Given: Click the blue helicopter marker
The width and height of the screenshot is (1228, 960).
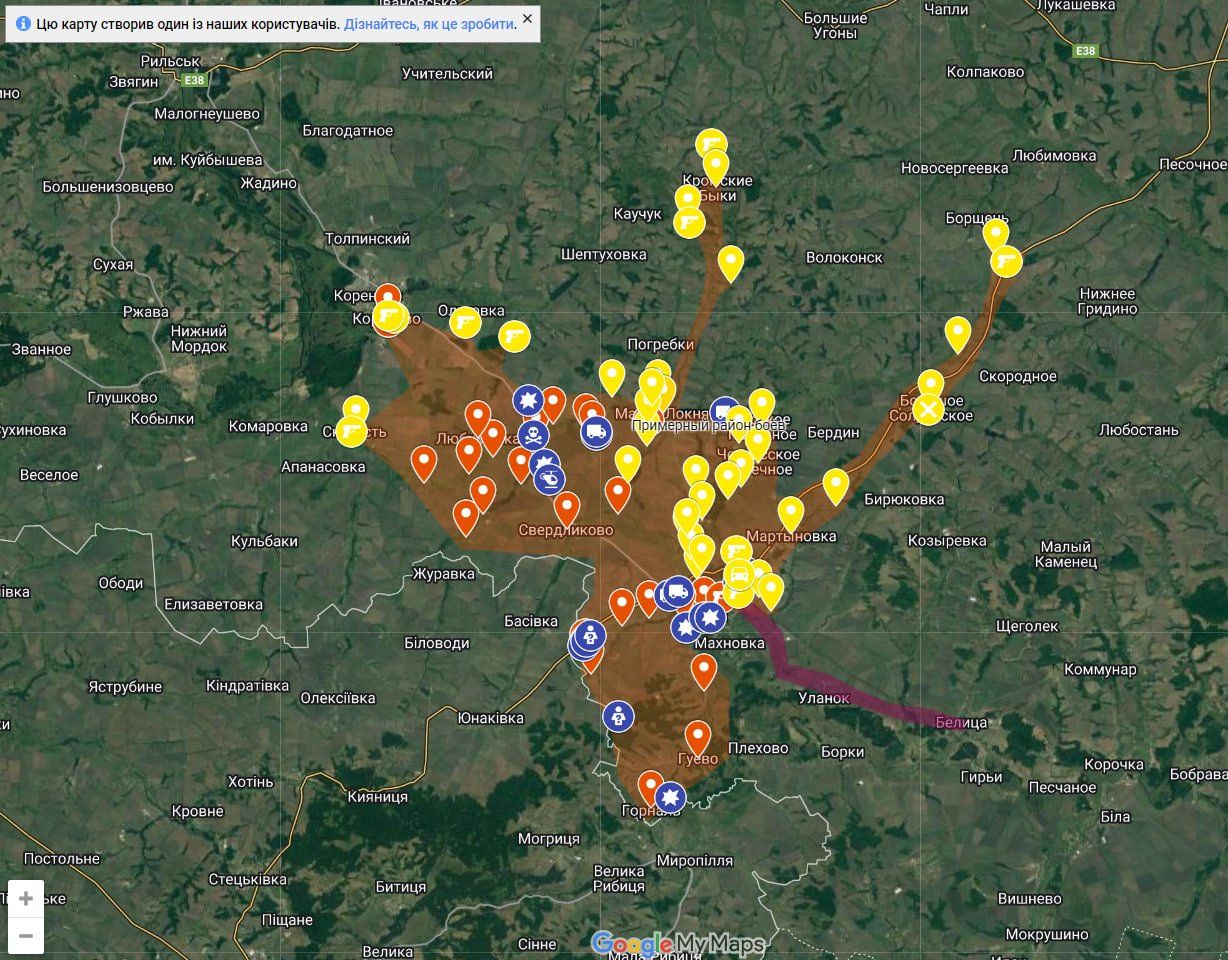Looking at the screenshot, I should click(550, 480).
